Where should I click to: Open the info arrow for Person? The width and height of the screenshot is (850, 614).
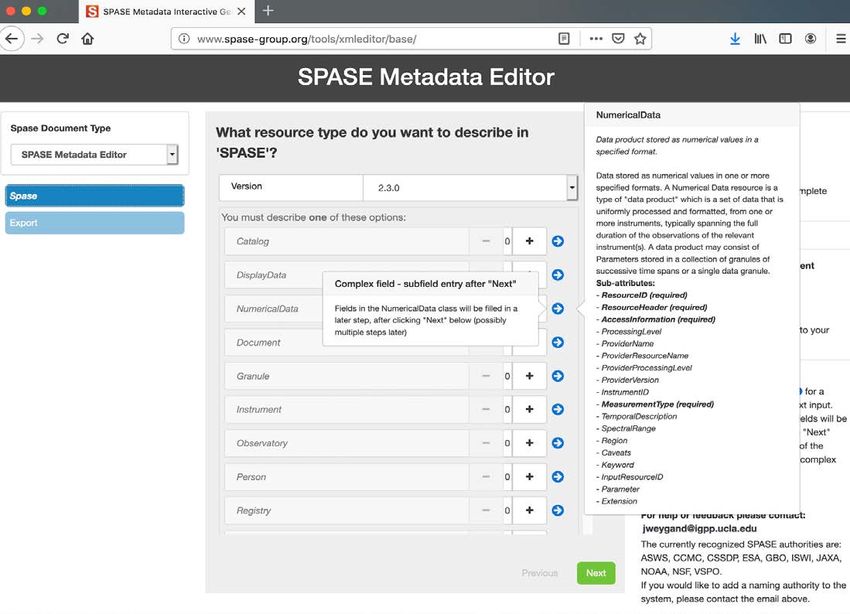pos(557,476)
